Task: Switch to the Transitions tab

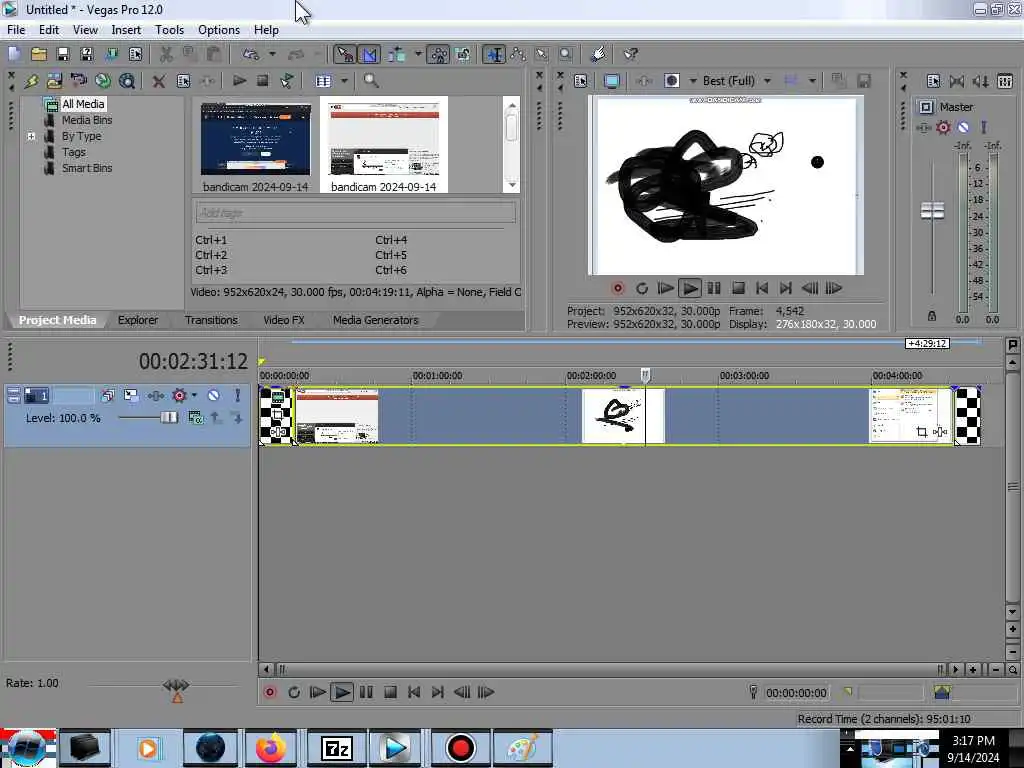Action: (x=211, y=320)
